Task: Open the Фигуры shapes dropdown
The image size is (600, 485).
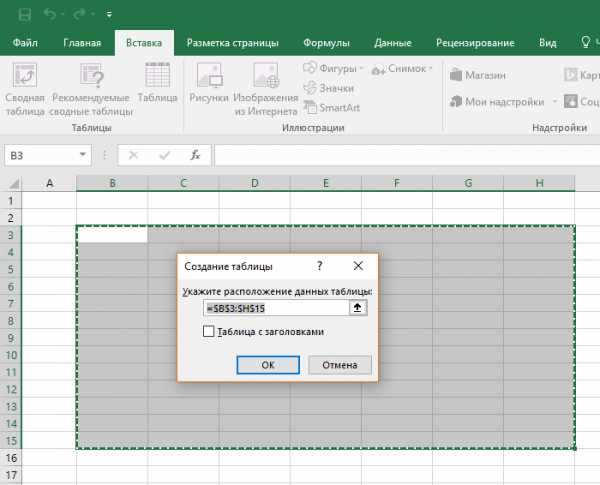Action: [x=333, y=69]
